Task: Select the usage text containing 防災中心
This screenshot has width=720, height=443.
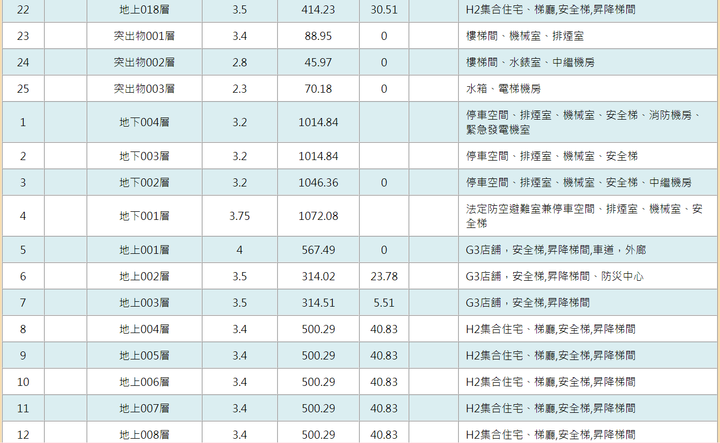Action: 554,276
